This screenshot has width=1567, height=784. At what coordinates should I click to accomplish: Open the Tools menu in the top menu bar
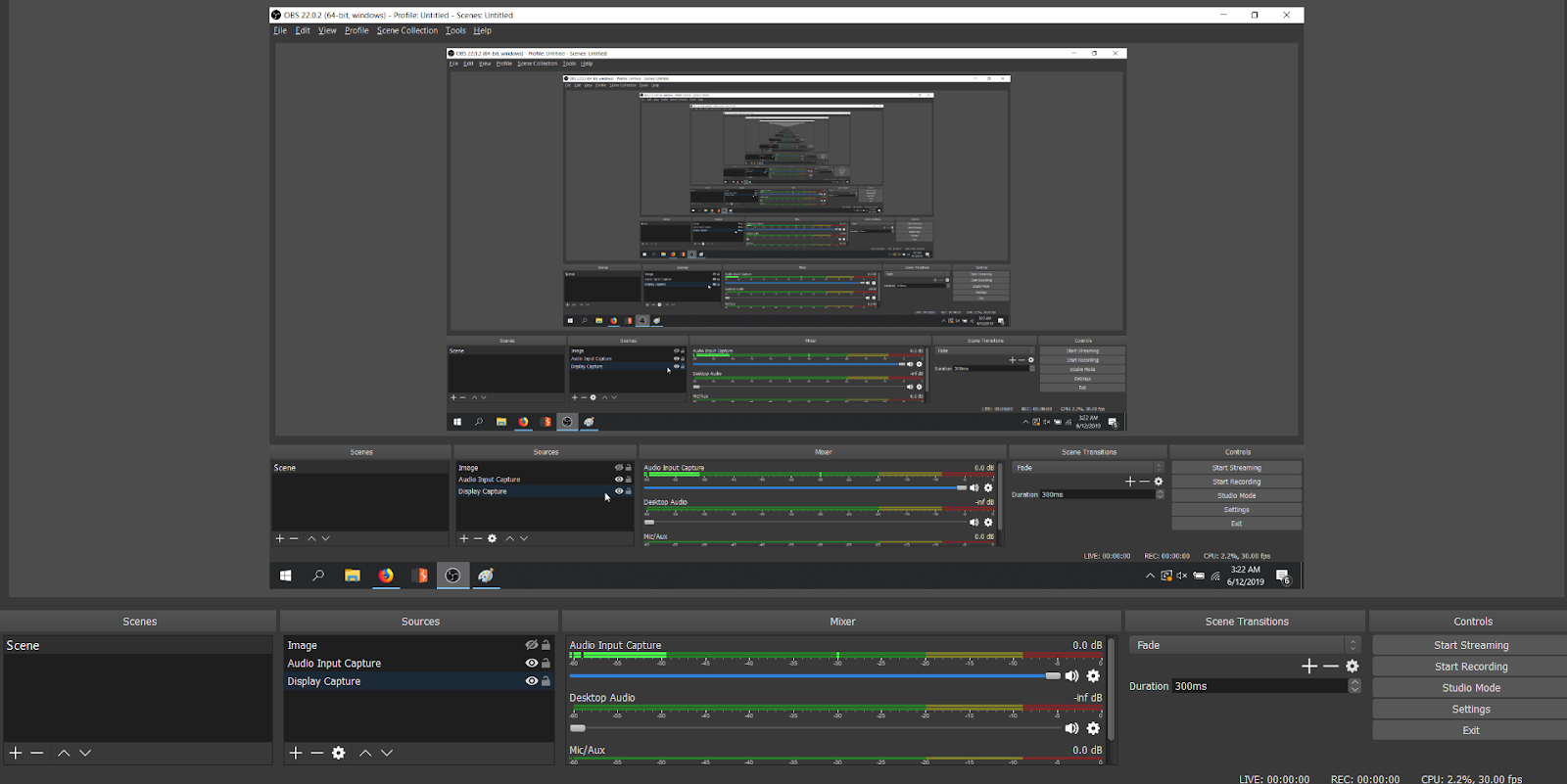(x=455, y=30)
